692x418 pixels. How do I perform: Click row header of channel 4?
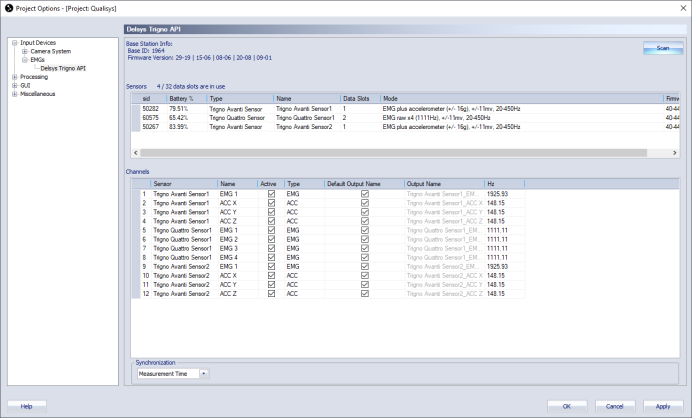point(136,221)
